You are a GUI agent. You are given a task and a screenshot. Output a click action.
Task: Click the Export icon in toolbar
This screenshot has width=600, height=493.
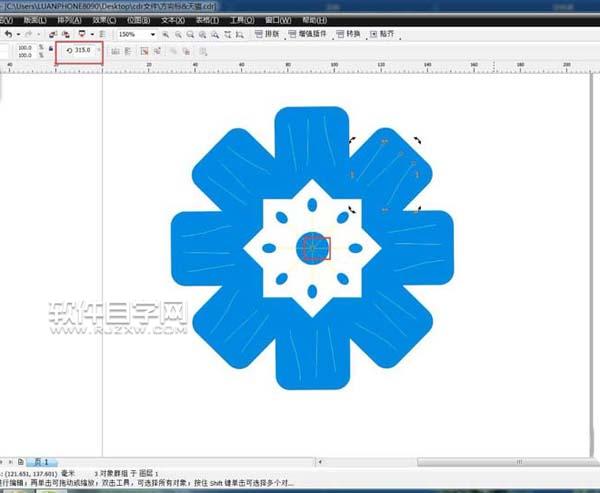pos(66,34)
